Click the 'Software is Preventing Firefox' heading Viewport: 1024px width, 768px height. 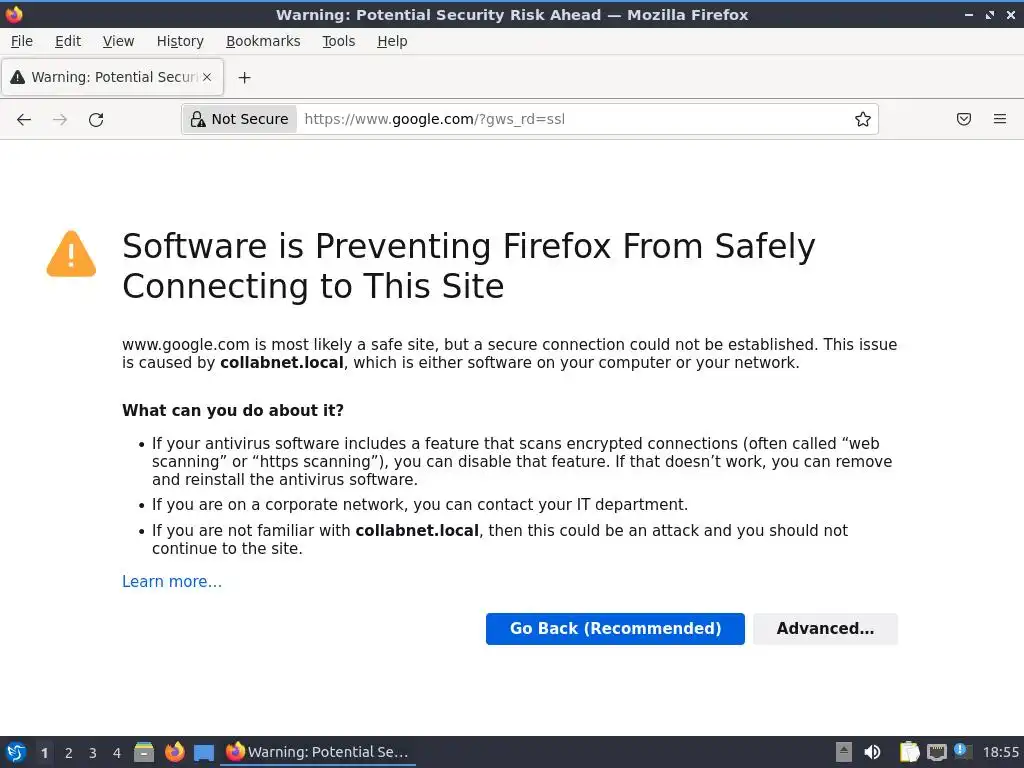(x=468, y=266)
